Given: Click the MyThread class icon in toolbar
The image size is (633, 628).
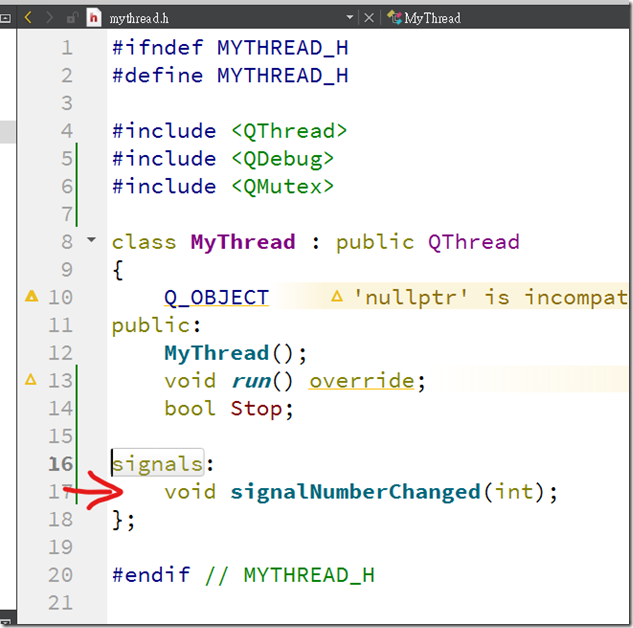Looking at the screenshot, I should [x=394, y=17].
